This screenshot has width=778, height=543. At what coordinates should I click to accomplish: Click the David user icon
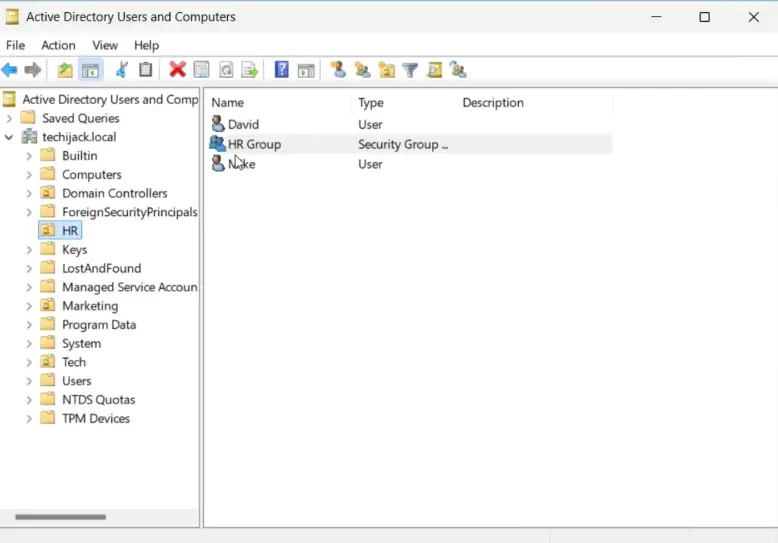[x=218, y=124]
